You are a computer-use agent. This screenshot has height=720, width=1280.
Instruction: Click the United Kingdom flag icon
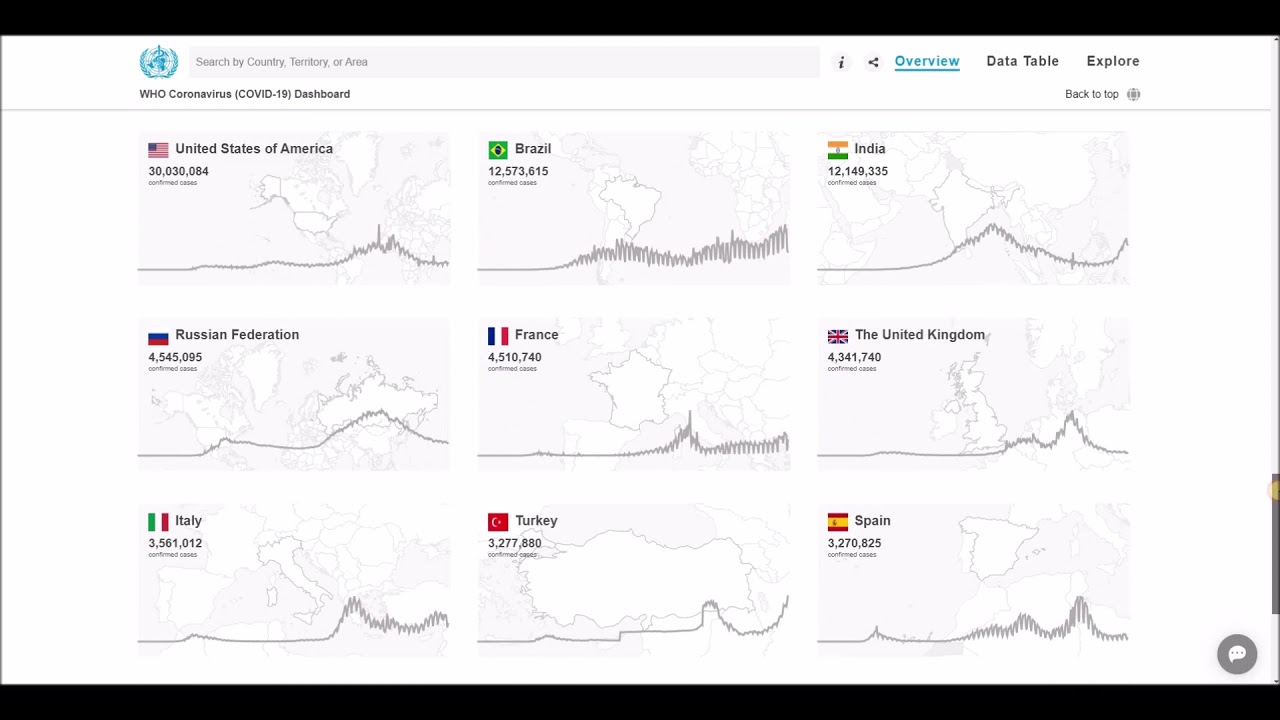838,336
